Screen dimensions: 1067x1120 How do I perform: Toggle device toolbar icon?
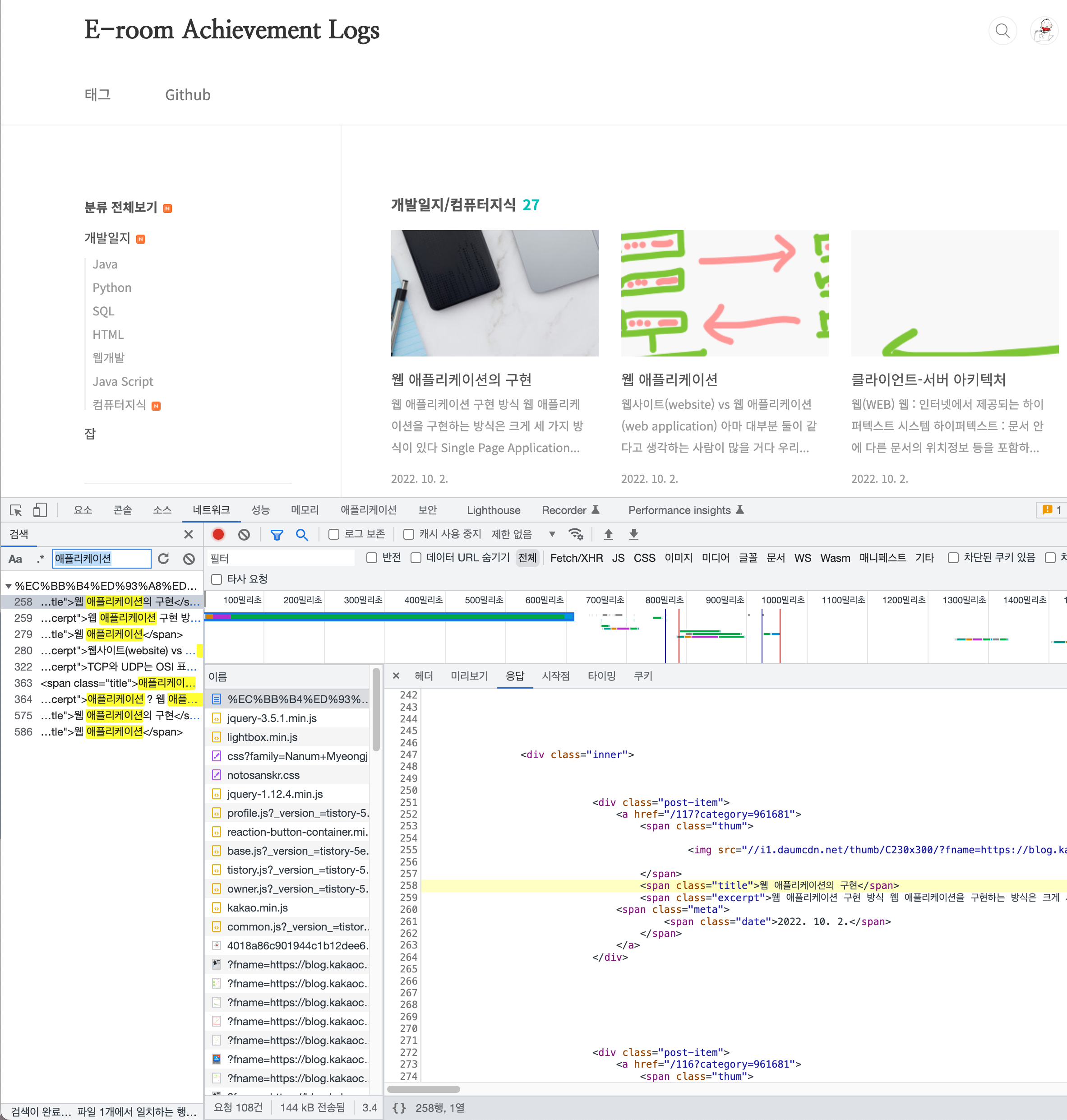pyautogui.click(x=40, y=510)
